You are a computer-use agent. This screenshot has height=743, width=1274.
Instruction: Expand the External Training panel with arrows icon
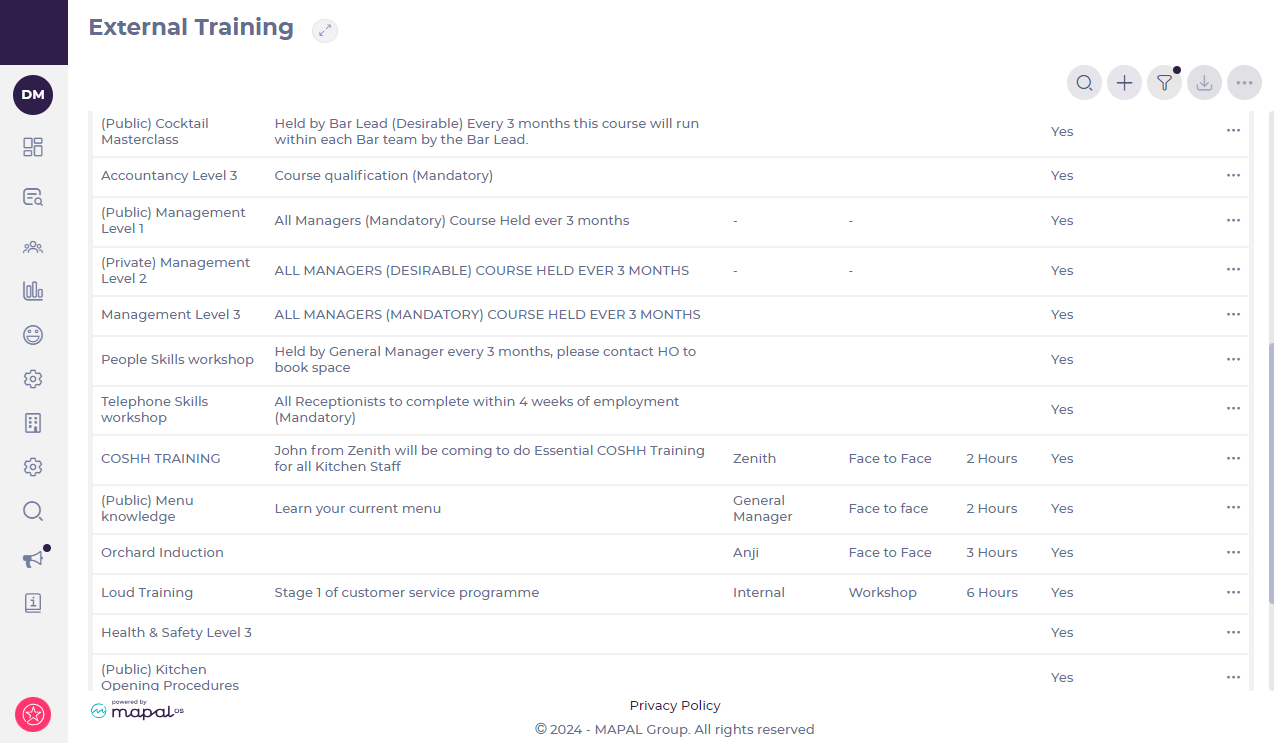(324, 31)
